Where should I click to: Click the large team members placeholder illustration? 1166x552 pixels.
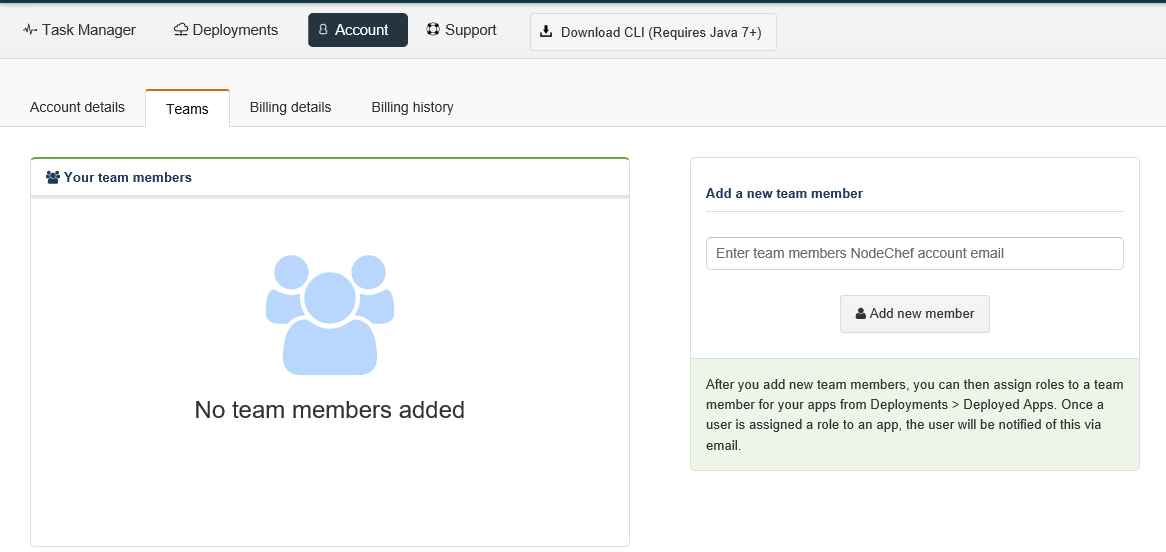(329, 314)
